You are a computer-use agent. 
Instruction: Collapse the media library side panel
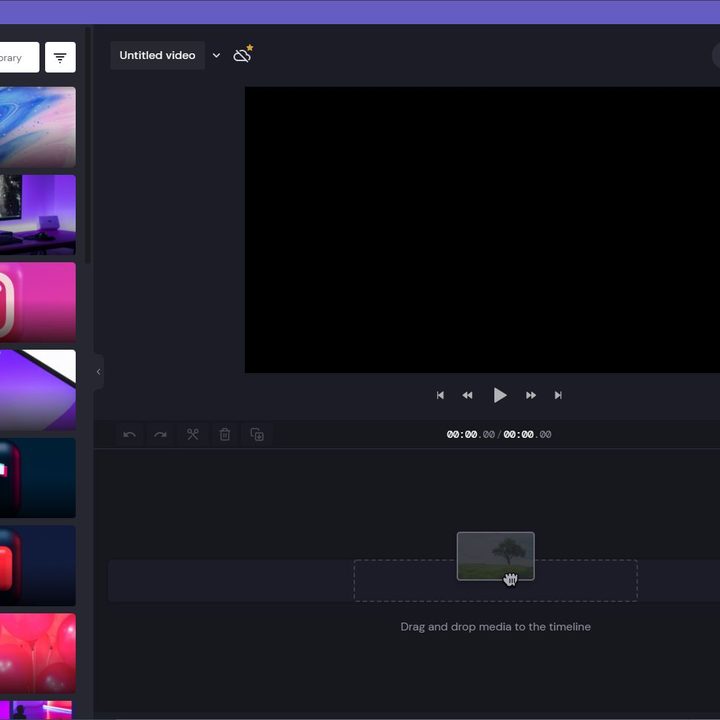(98, 372)
